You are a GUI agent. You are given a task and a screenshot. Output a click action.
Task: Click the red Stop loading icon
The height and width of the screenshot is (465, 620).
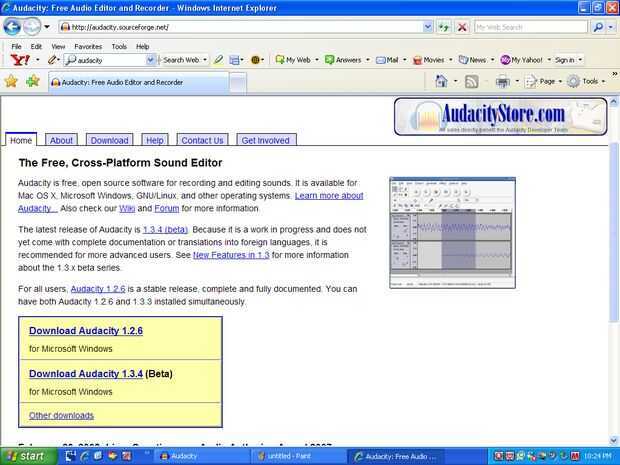[x=461, y=27]
